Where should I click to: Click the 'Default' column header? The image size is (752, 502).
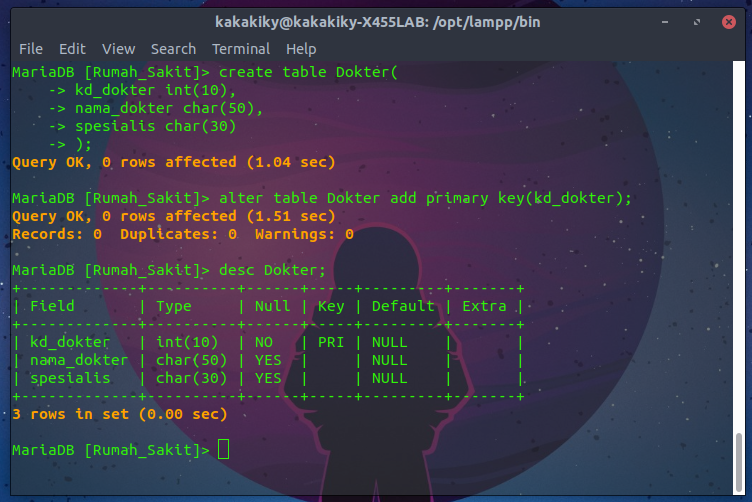point(403,306)
